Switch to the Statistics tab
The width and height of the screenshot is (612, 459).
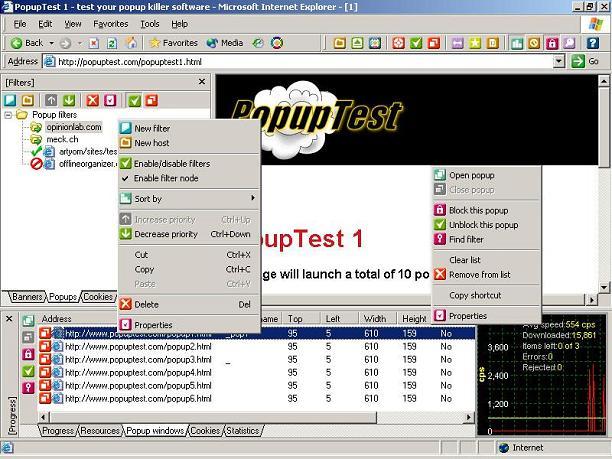tap(243, 431)
